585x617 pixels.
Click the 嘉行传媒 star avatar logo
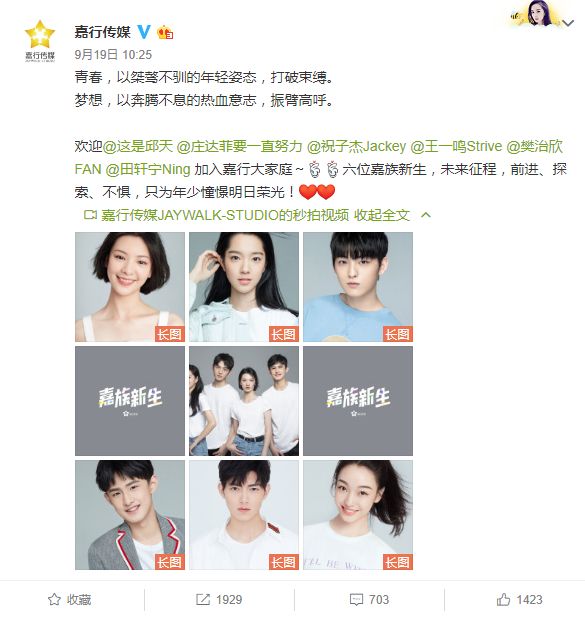[40, 41]
